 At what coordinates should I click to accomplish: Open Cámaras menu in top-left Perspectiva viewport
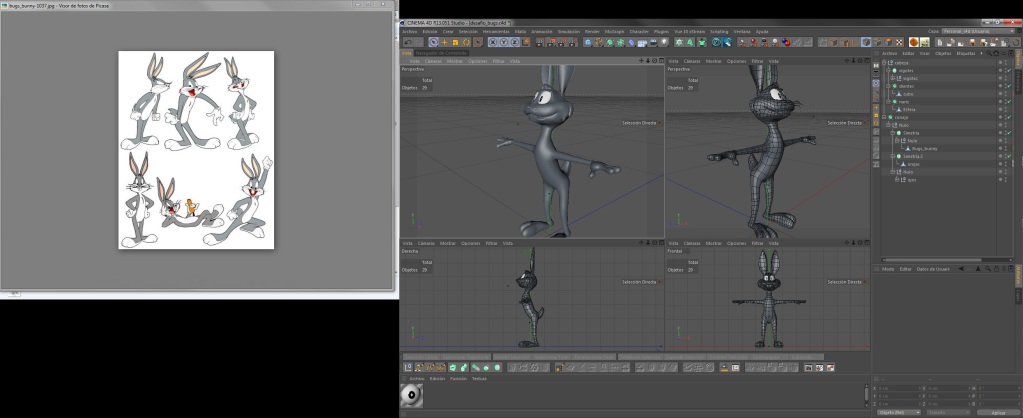[434, 61]
